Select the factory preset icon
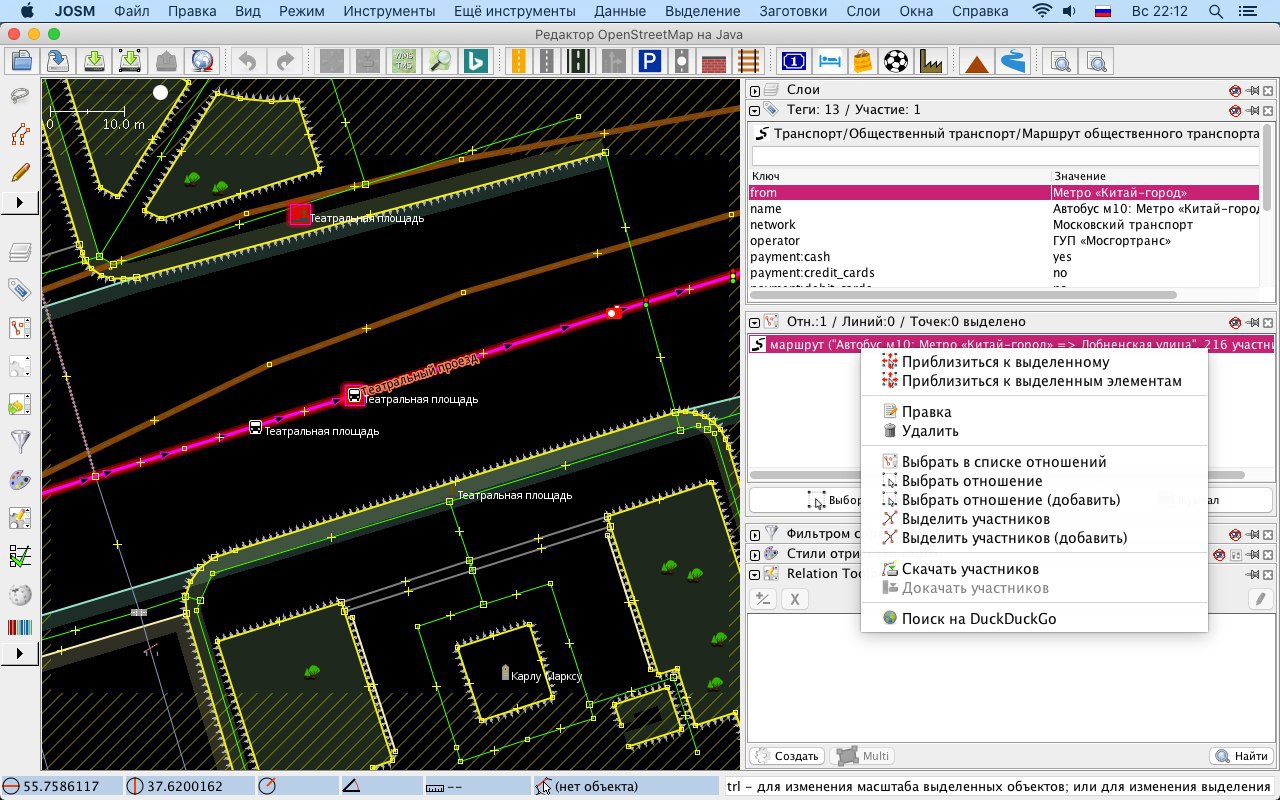The width and height of the screenshot is (1280, 800). (931, 61)
